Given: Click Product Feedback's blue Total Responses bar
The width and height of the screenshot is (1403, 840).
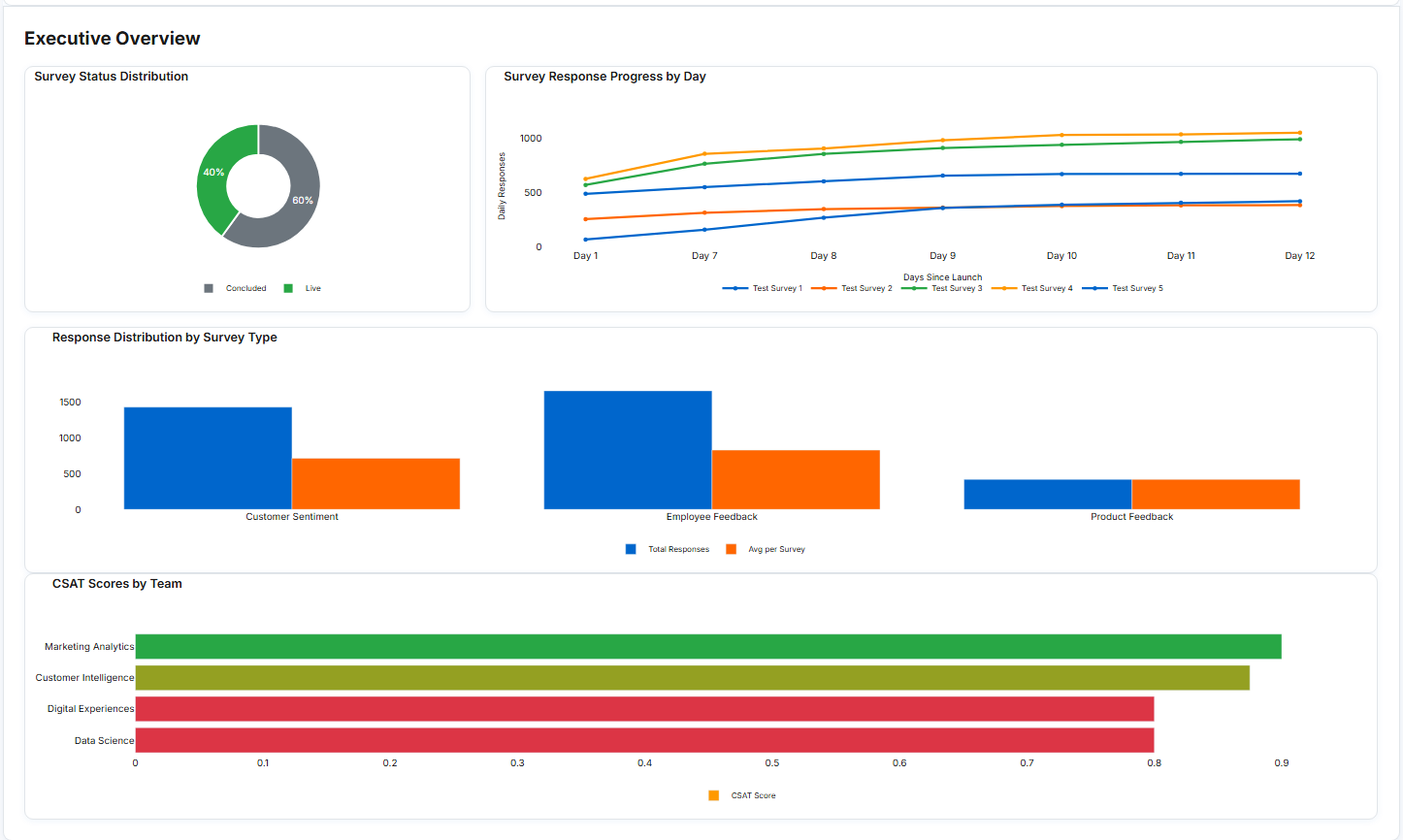Looking at the screenshot, I should coord(1048,495).
